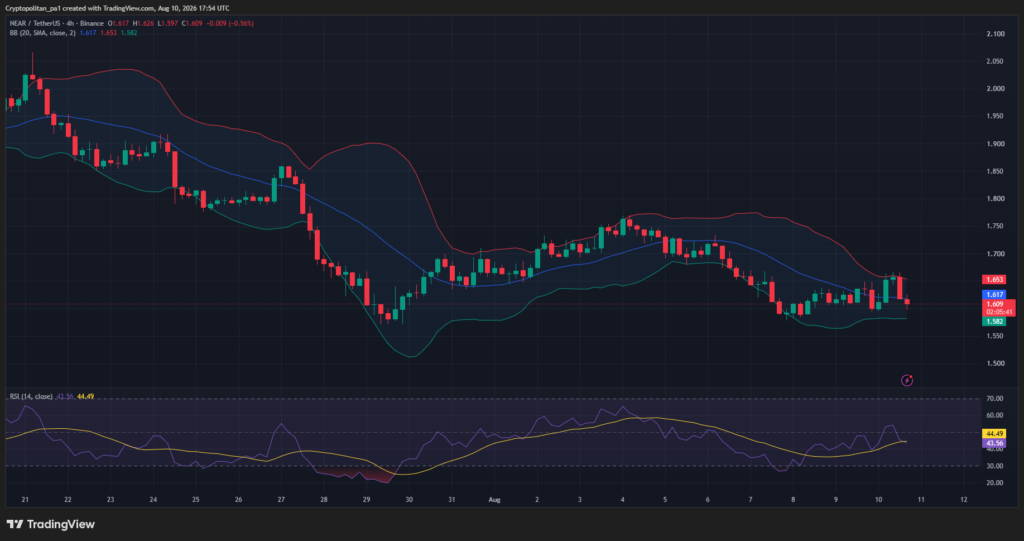Click the 2.000 price axis label
The width and height of the screenshot is (1024, 541).
point(995,89)
